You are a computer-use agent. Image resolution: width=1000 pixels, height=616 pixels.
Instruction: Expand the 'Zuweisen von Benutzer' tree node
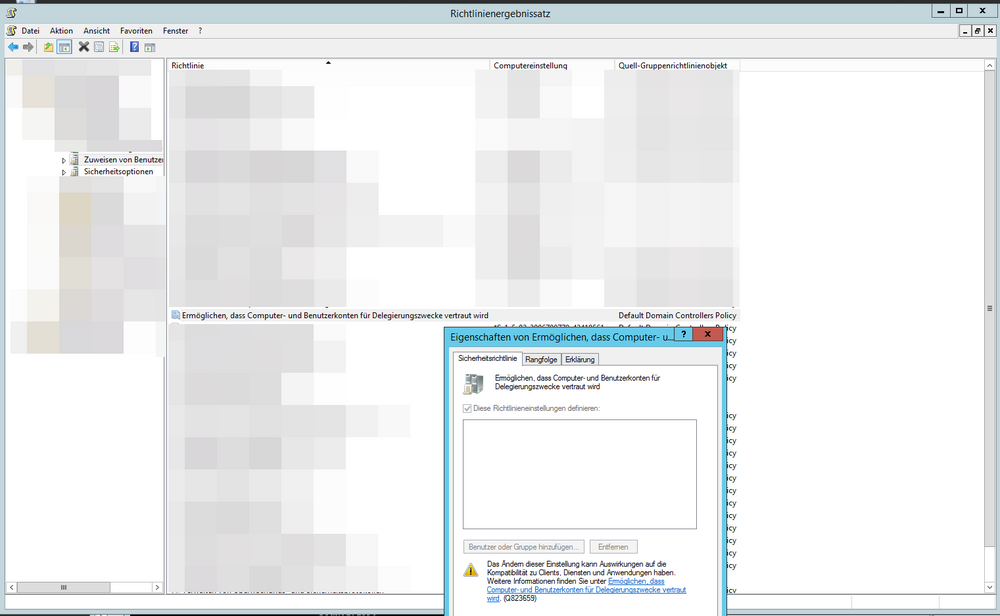[64, 160]
